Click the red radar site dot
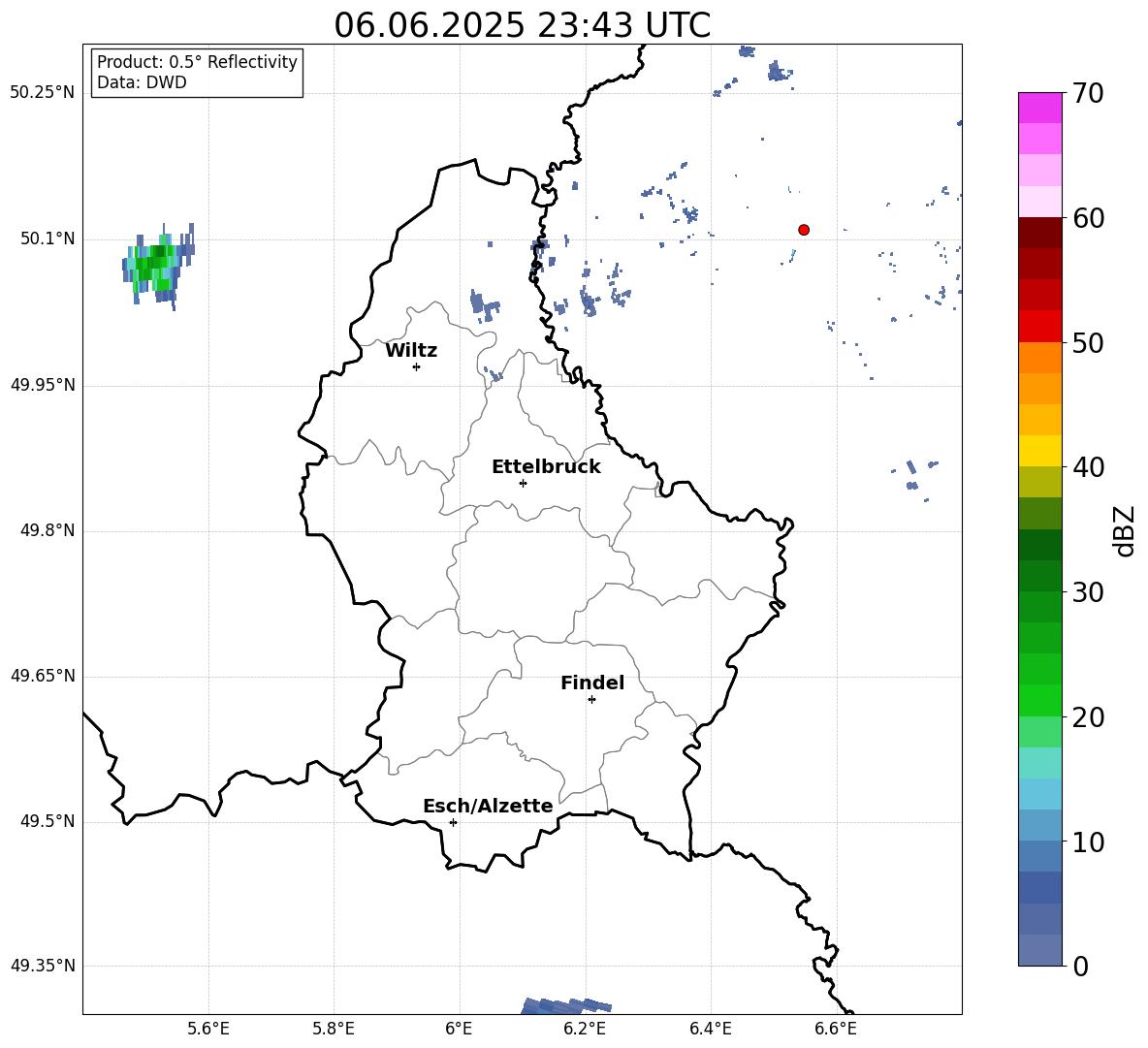The image size is (1148, 1048). click(x=804, y=230)
